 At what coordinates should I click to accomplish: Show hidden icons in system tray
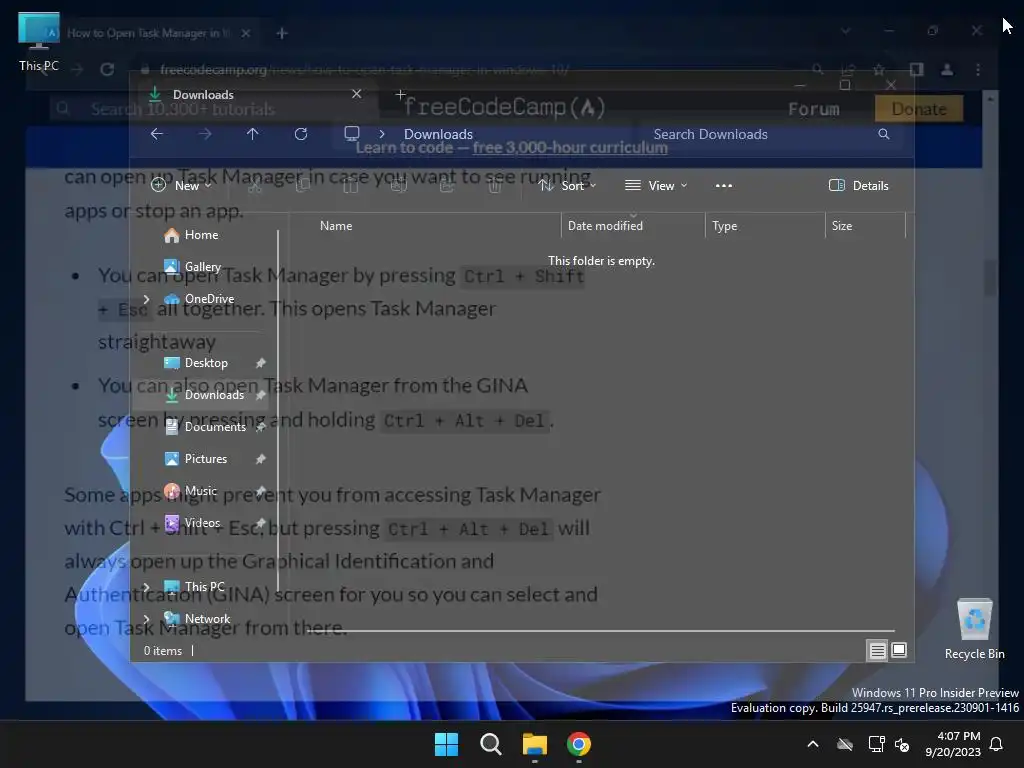point(813,744)
